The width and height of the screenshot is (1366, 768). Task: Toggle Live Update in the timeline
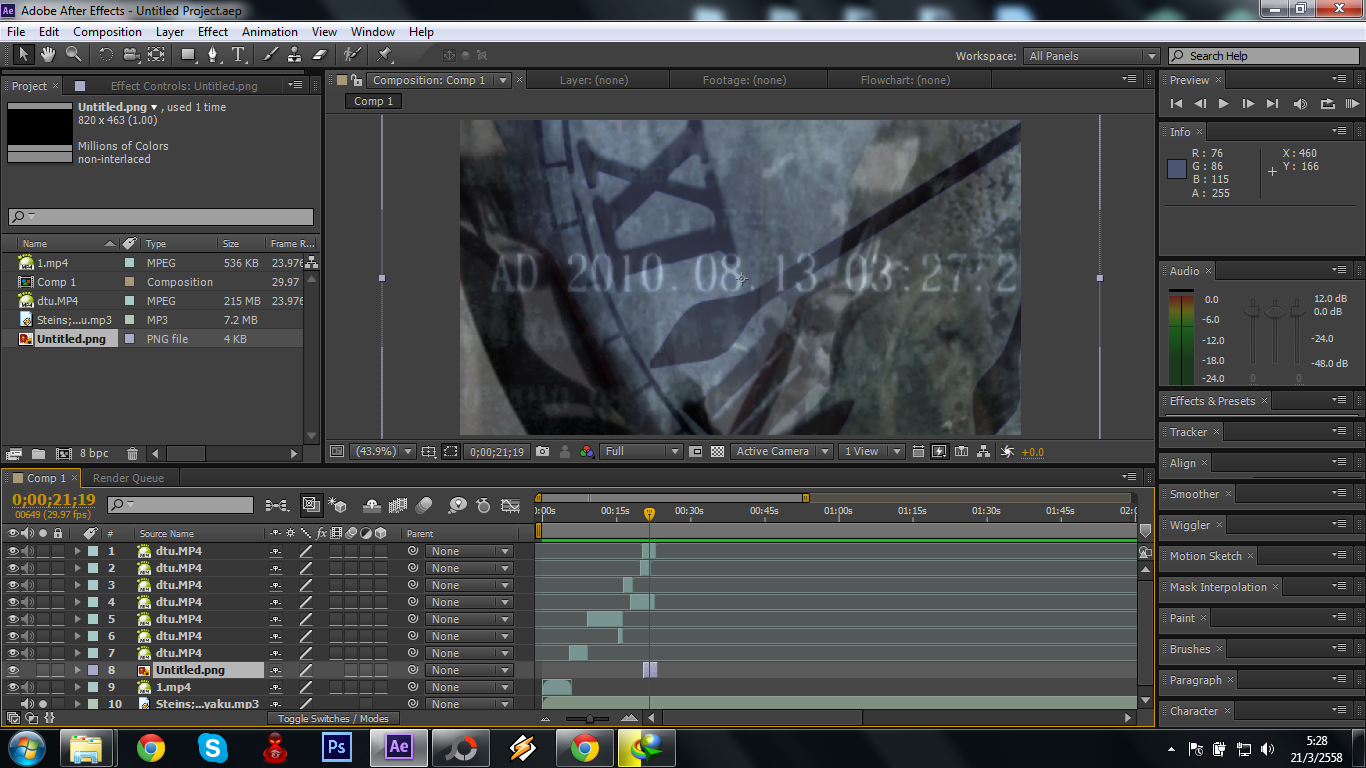[x=311, y=506]
